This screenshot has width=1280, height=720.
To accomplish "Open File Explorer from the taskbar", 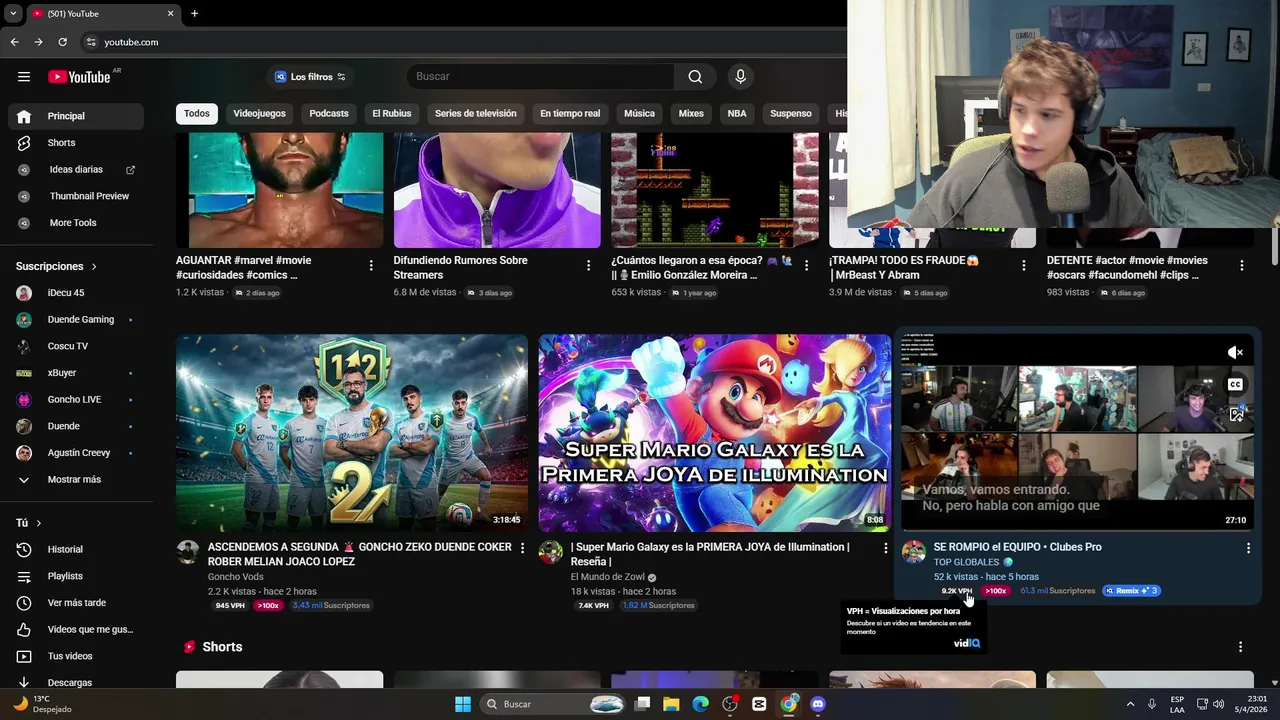I will coord(671,704).
